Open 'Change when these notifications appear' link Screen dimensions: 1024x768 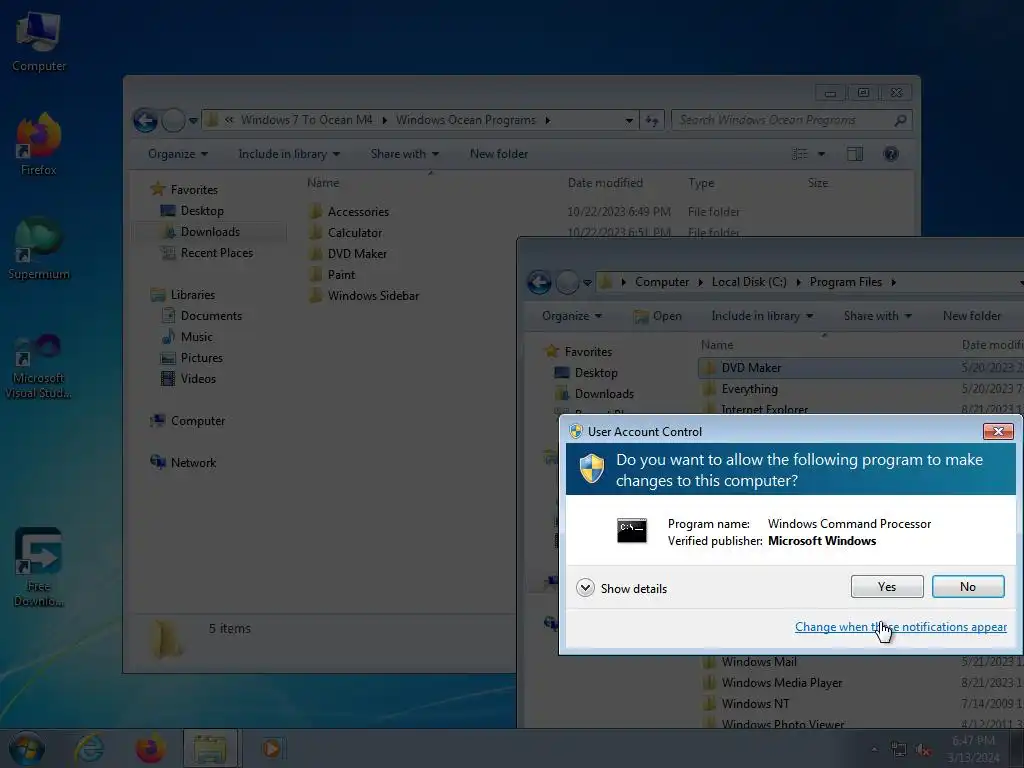[x=901, y=627]
